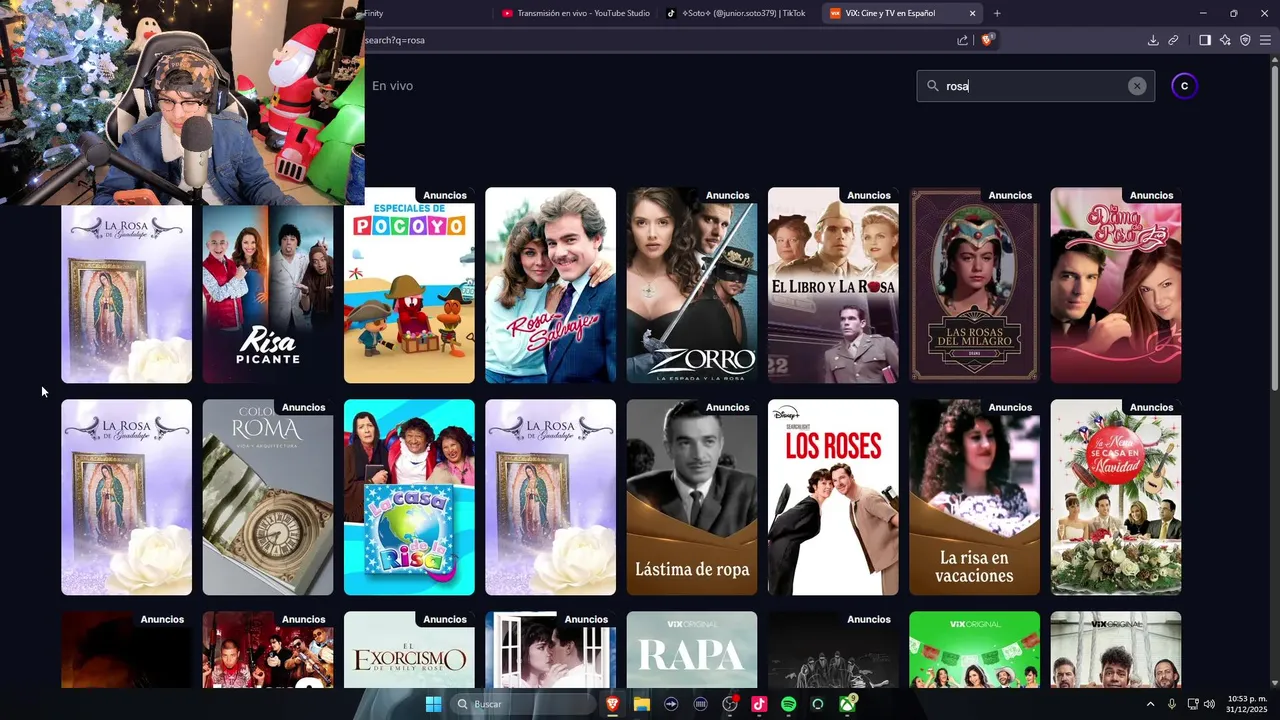Open La Dama de Rosa poster
This screenshot has width=1280, height=720.
pos(1116,285)
